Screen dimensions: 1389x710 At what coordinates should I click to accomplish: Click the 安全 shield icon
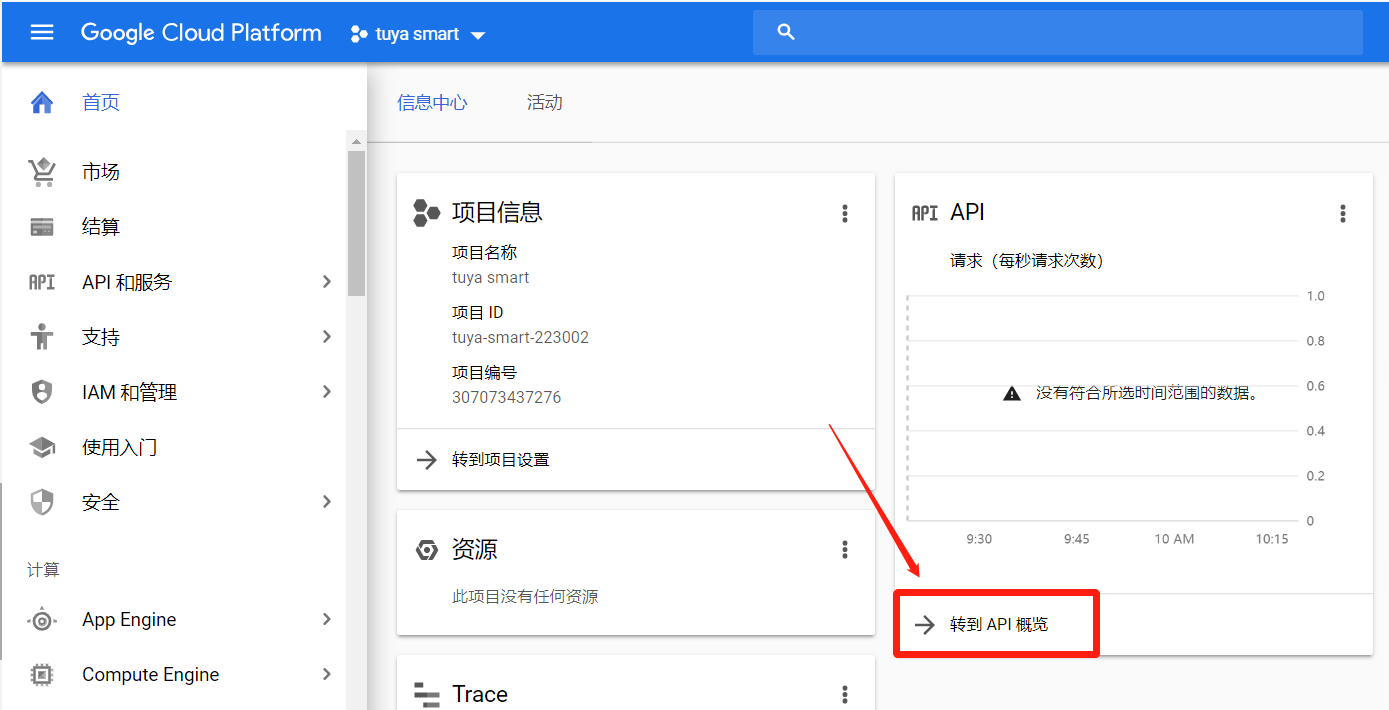[x=42, y=502]
